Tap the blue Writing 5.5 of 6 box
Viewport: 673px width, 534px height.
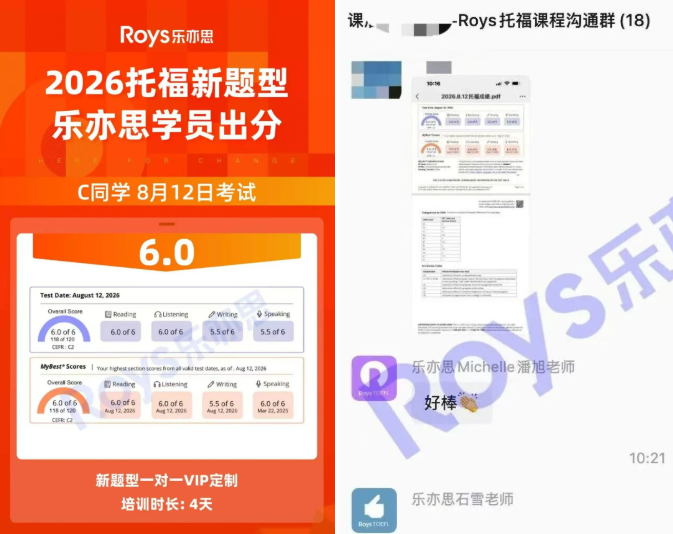coord(222,332)
